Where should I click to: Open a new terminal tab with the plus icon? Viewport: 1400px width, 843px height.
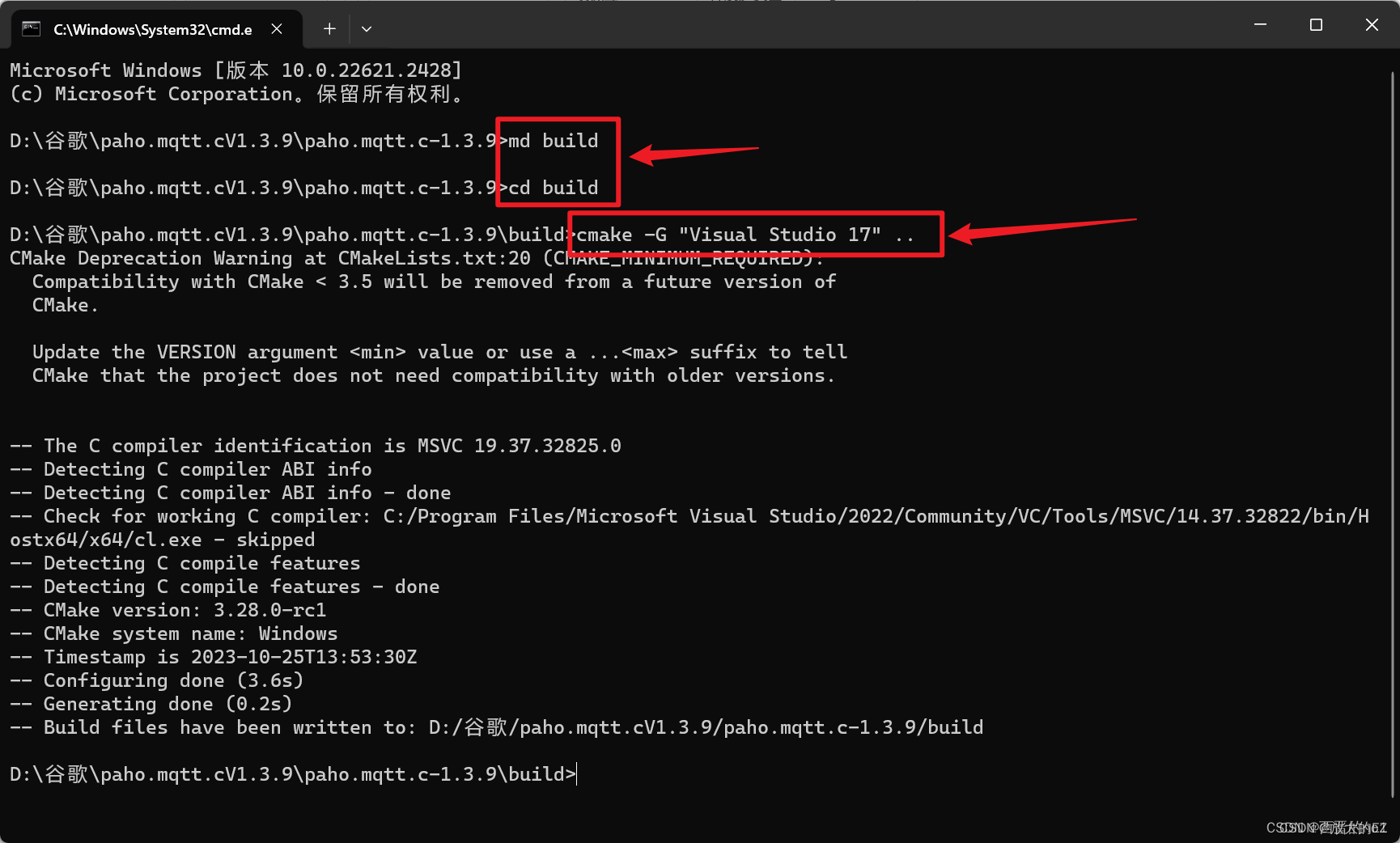coord(329,28)
